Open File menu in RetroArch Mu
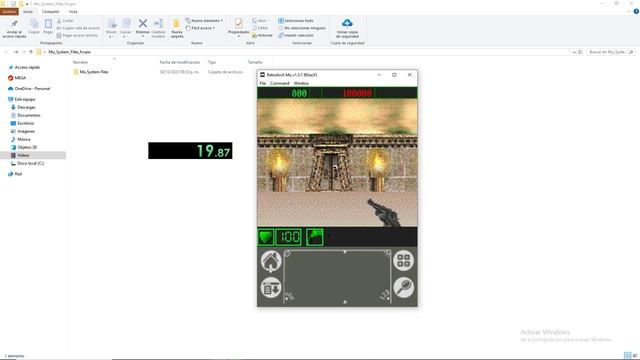This screenshot has width=640, height=360. coord(262,83)
